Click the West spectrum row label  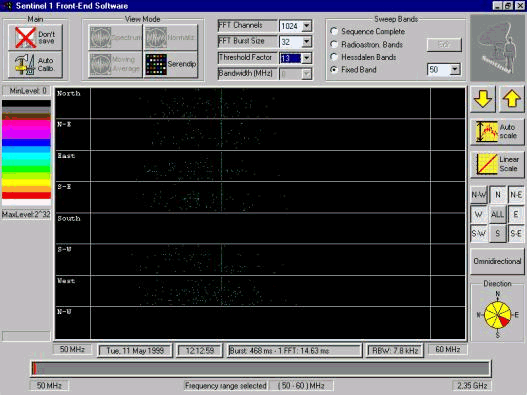[66, 281]
